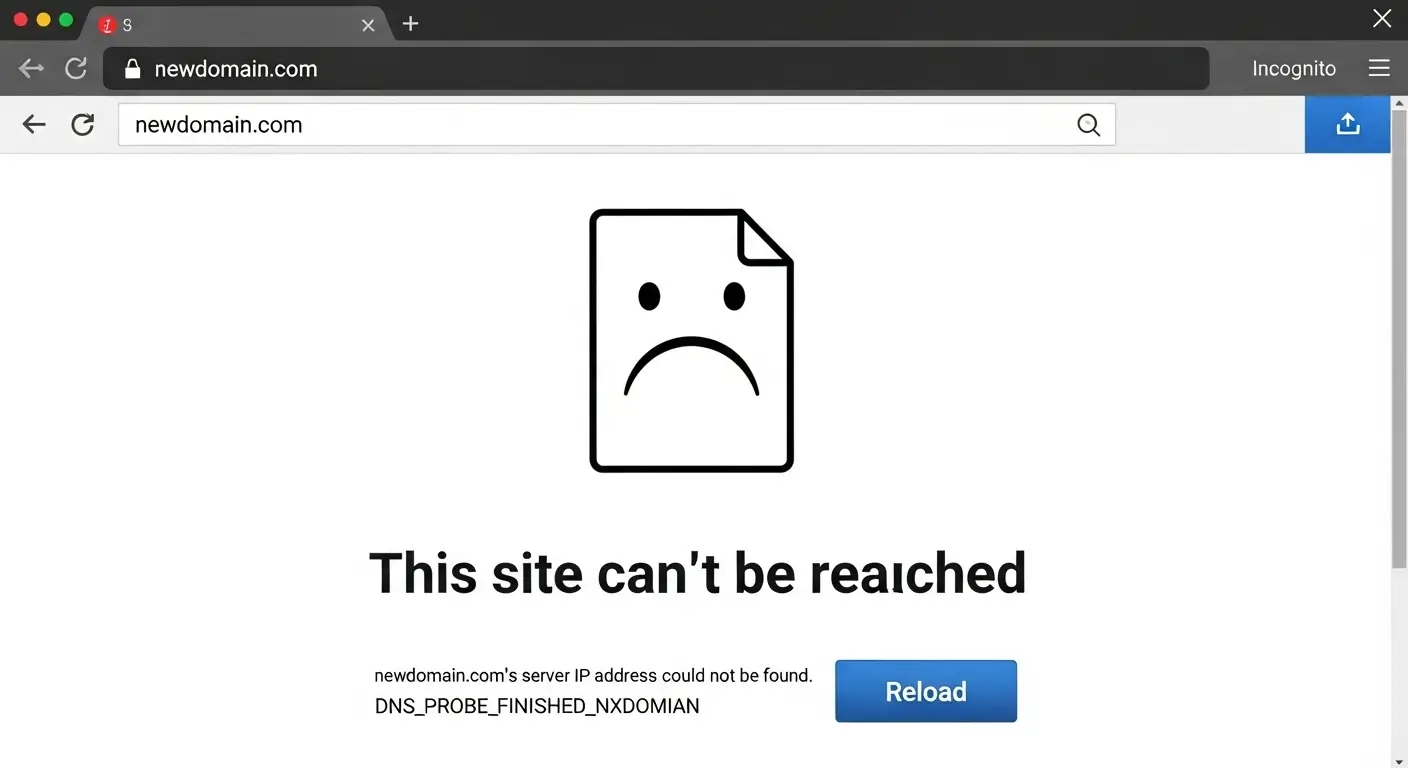1408x768 pixels.
Task: Click the lock icon beside the dark URL
Action: (132, 69)
